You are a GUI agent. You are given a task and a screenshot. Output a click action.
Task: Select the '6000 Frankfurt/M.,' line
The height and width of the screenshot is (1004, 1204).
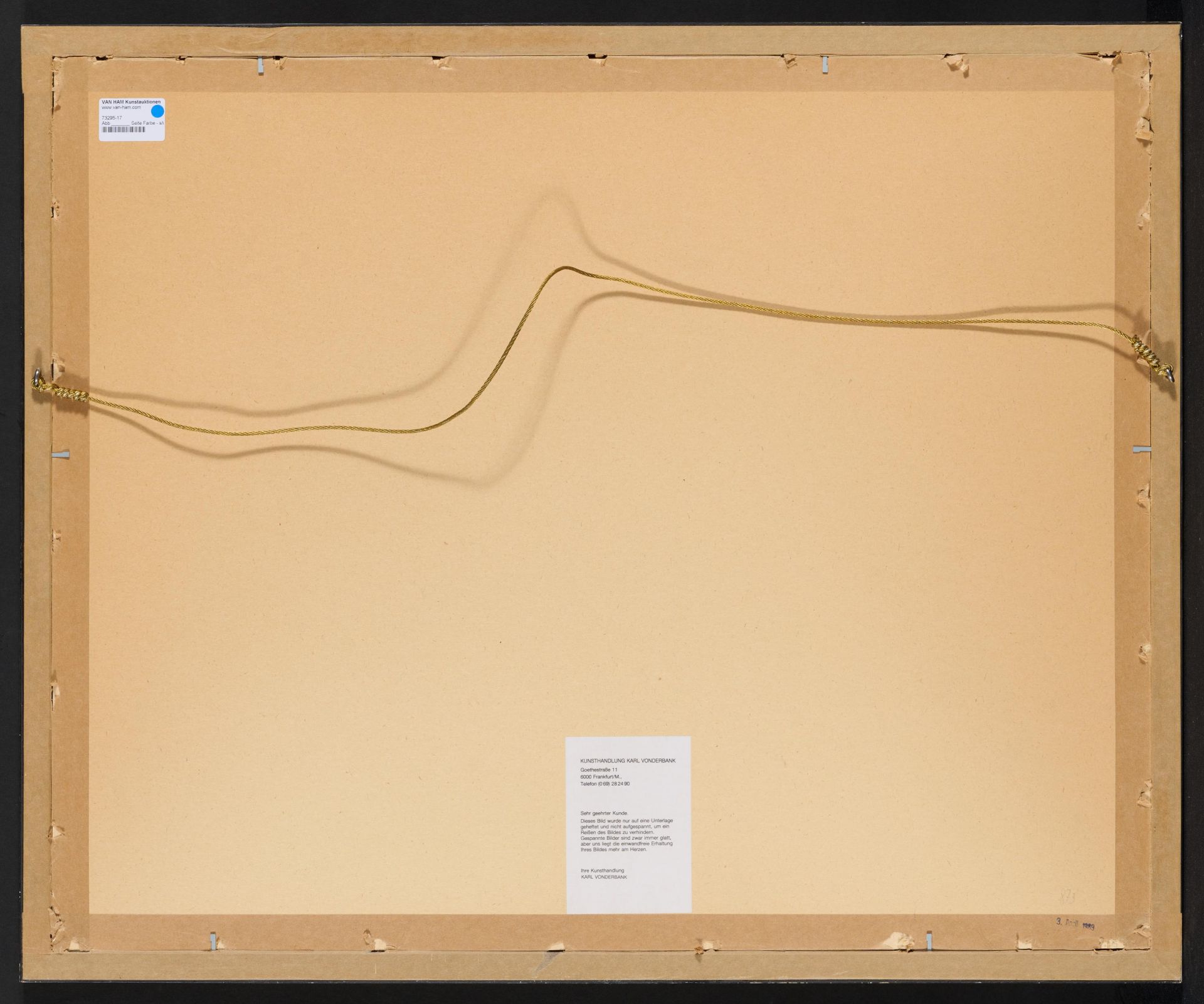[601, 777]
